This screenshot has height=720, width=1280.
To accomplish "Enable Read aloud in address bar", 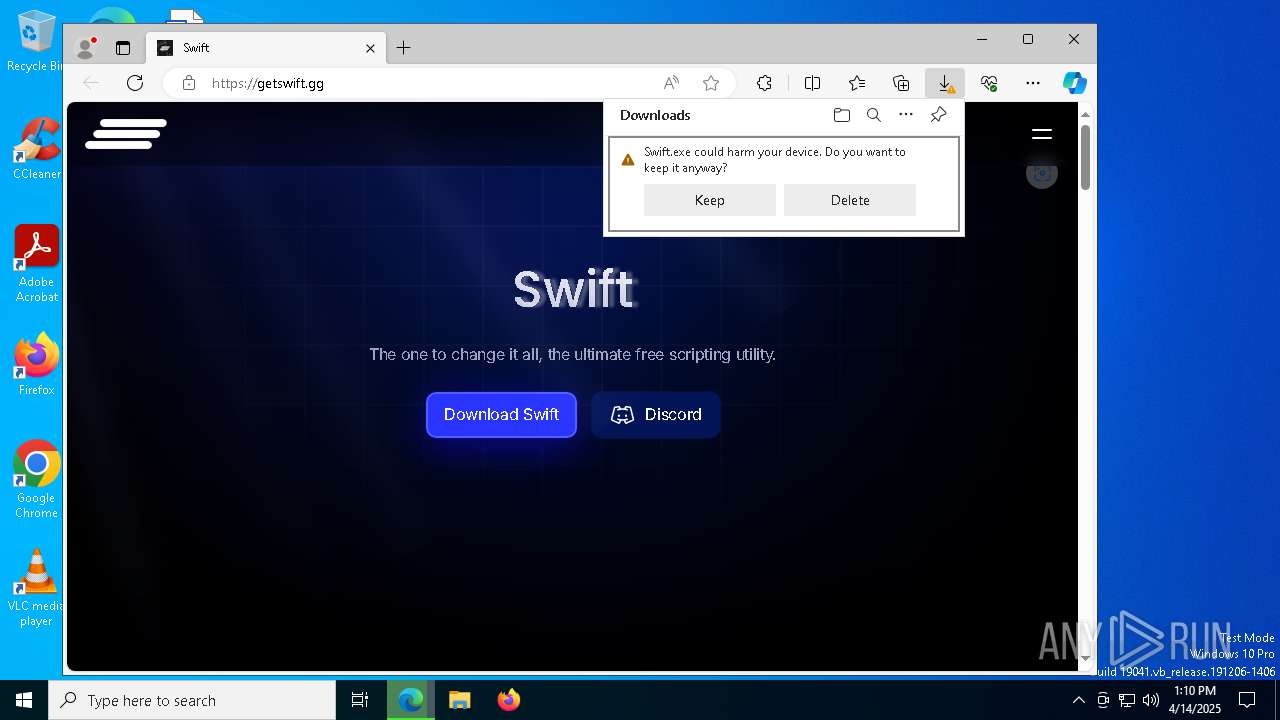I will pos(671,83).
